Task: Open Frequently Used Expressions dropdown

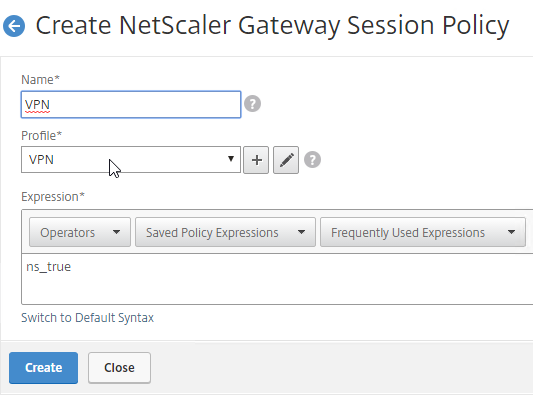Action: pyautogui.click(x=423, y=233)
